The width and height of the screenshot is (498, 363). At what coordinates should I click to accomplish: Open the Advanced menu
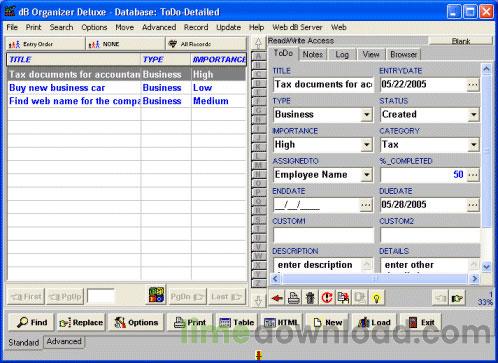pos(159,27)
